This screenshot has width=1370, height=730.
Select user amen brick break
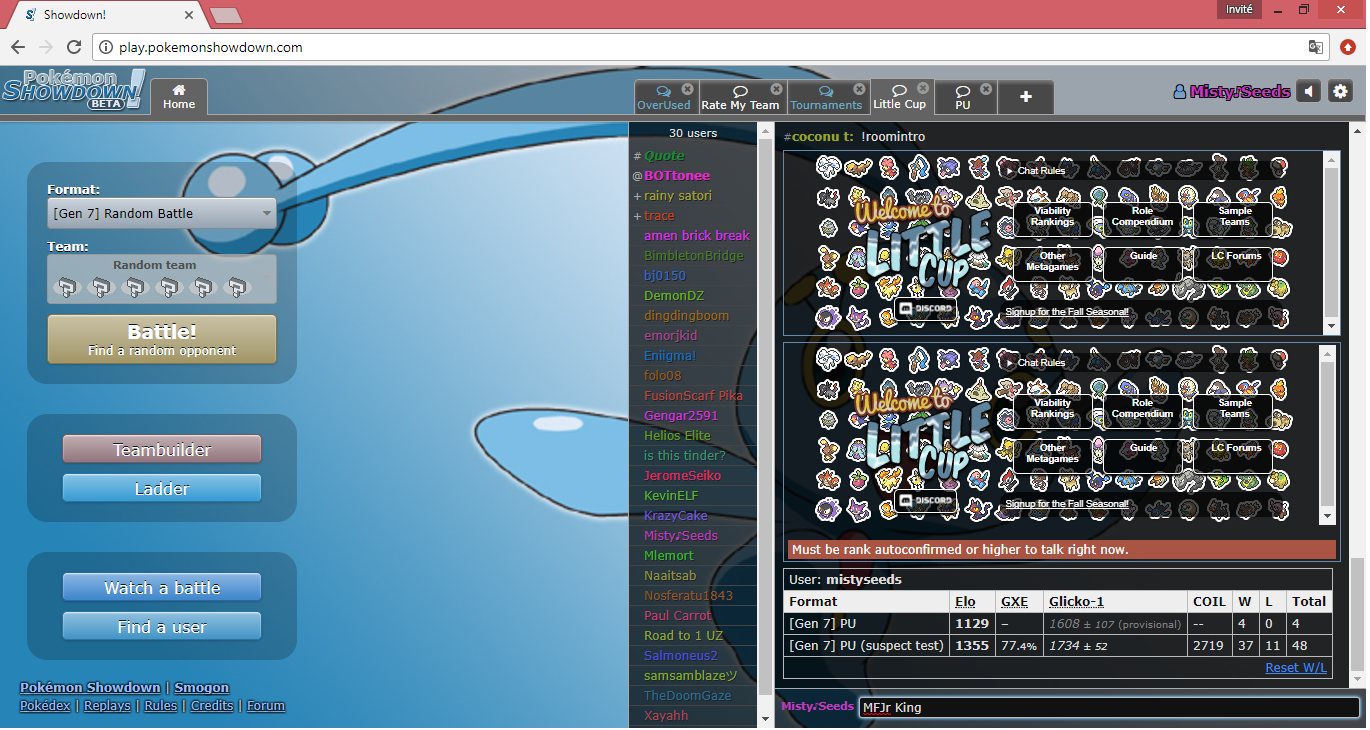tap(692, 235)
